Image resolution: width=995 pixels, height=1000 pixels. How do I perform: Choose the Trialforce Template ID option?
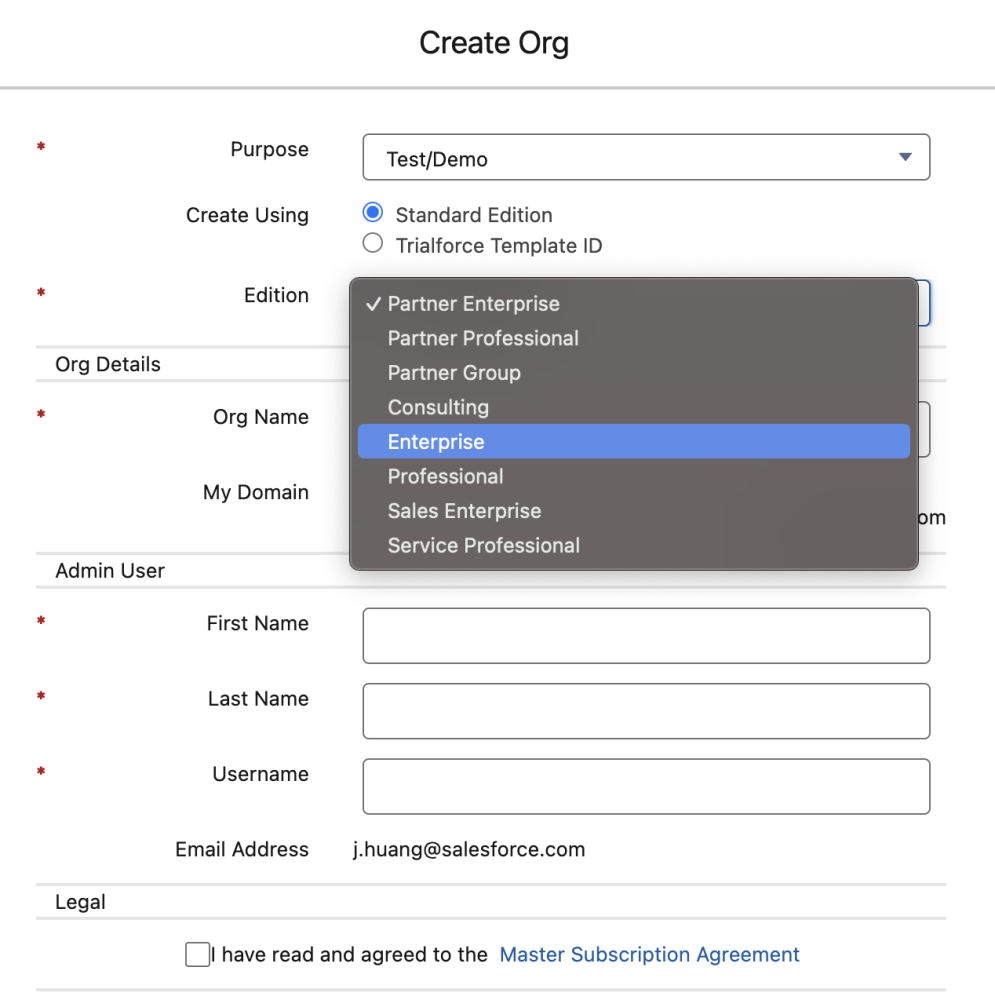372,242
